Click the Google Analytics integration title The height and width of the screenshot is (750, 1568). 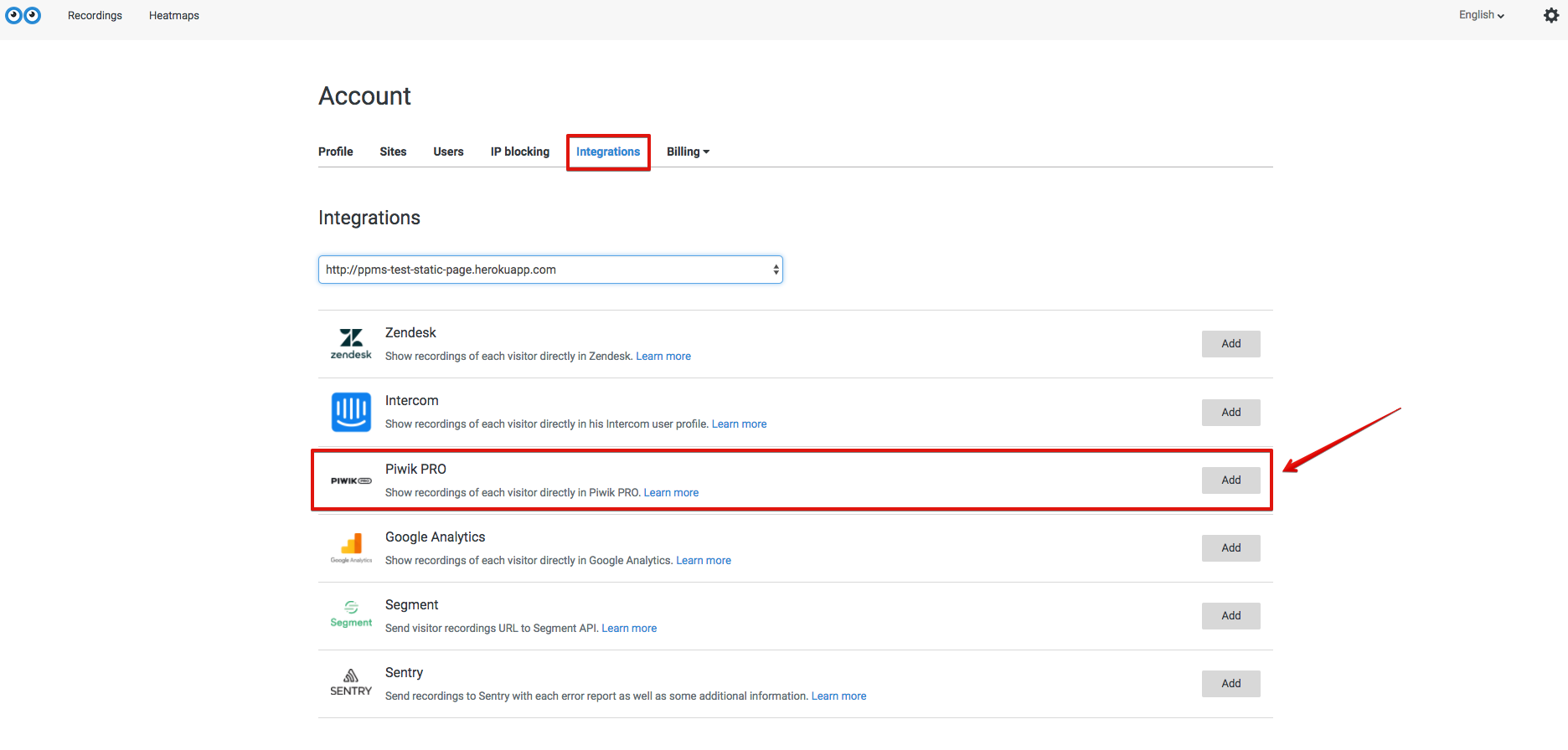tap(435, 537)
